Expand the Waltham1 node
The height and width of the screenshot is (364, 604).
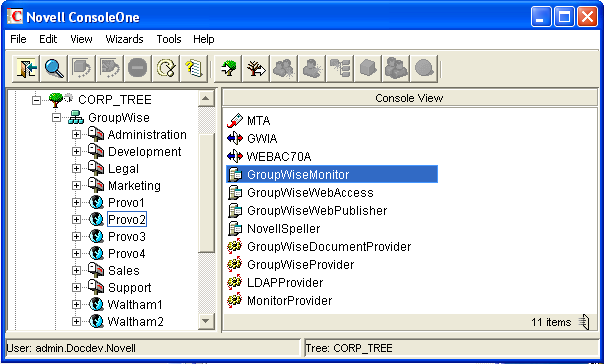tap(76, 304)
